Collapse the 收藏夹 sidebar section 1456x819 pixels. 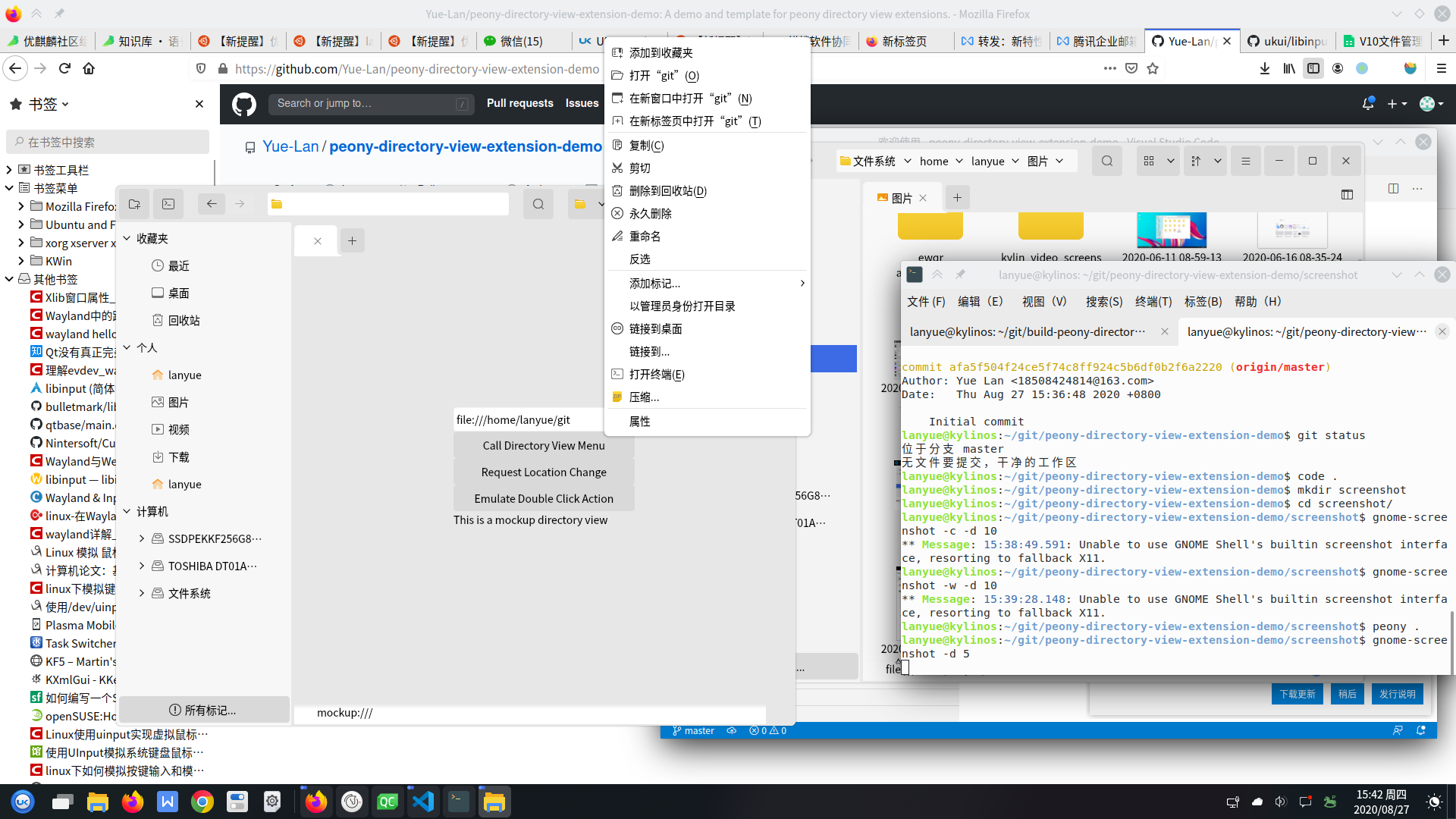[127, 238]
